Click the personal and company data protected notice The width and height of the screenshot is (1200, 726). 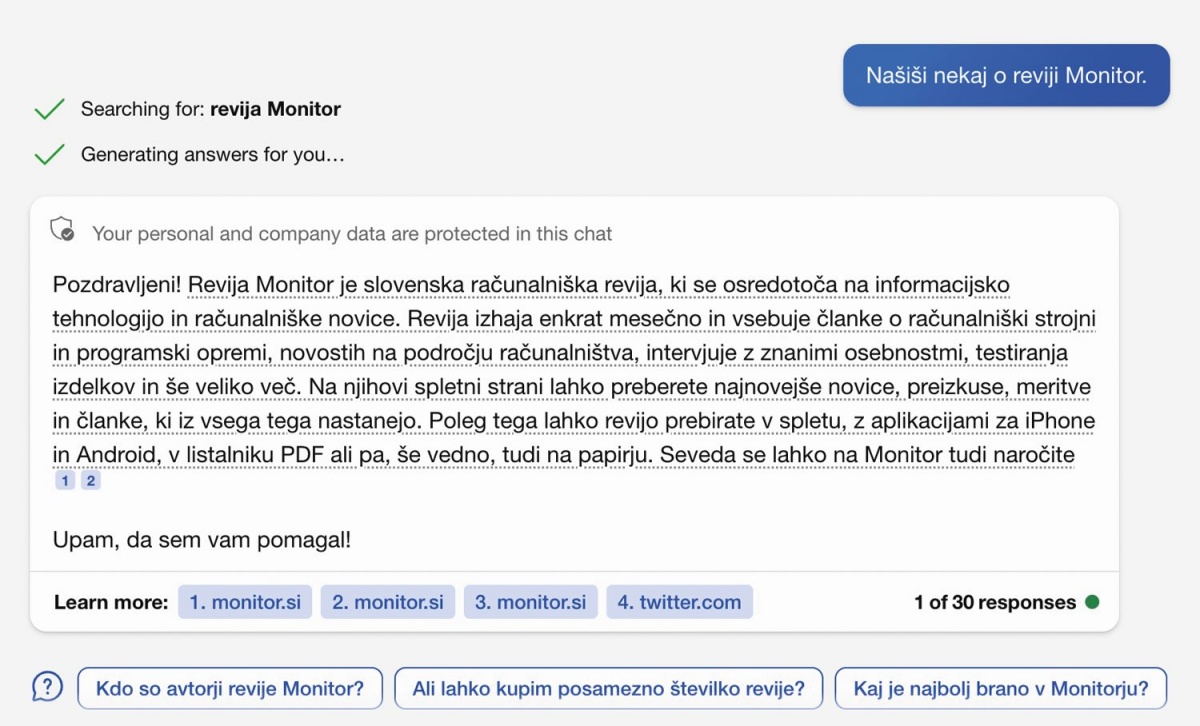click(x=352, y=233)
